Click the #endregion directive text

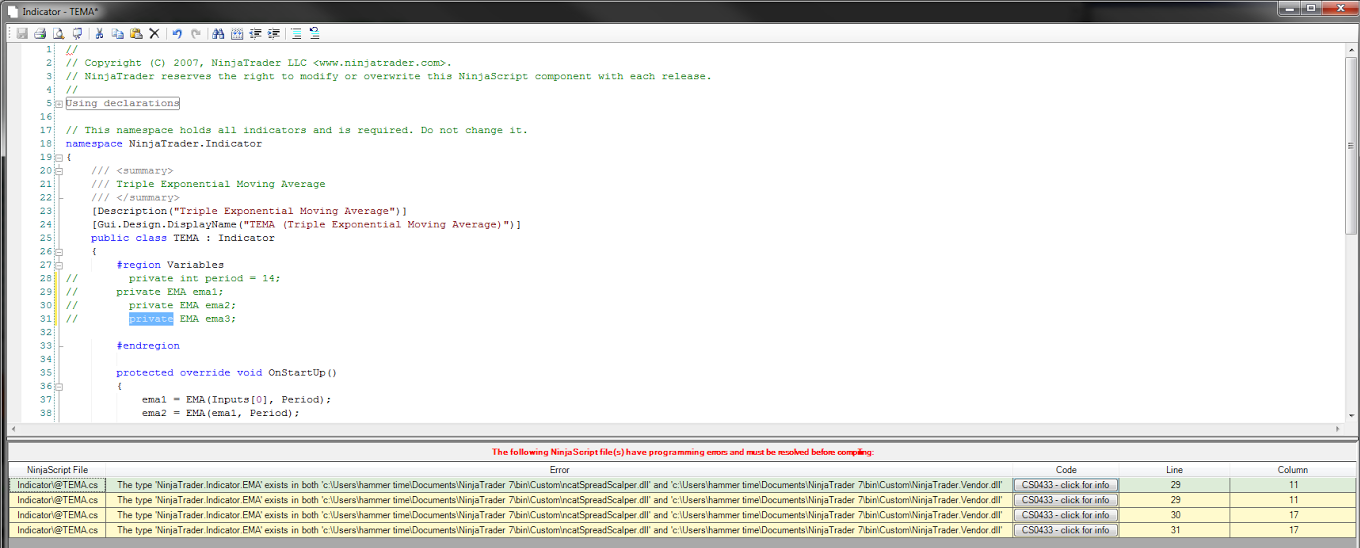tap(148, 346)
